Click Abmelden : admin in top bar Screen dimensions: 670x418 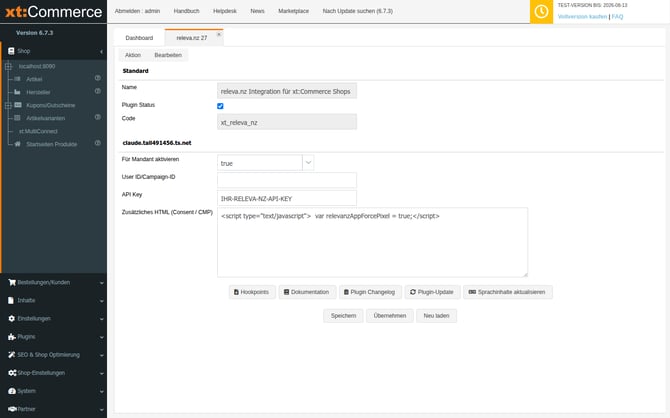[137, 11]
